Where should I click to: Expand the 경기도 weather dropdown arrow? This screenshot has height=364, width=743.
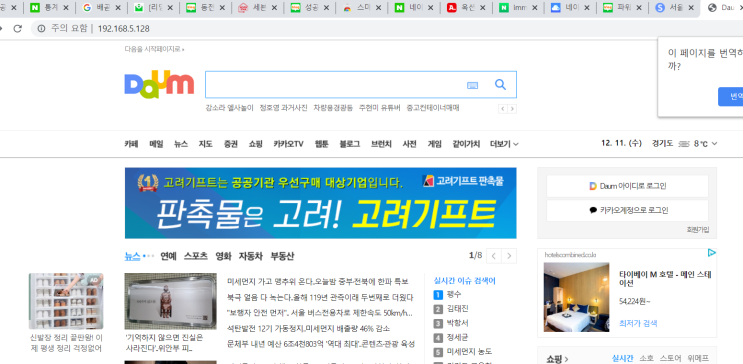click(x=714, y=144)
